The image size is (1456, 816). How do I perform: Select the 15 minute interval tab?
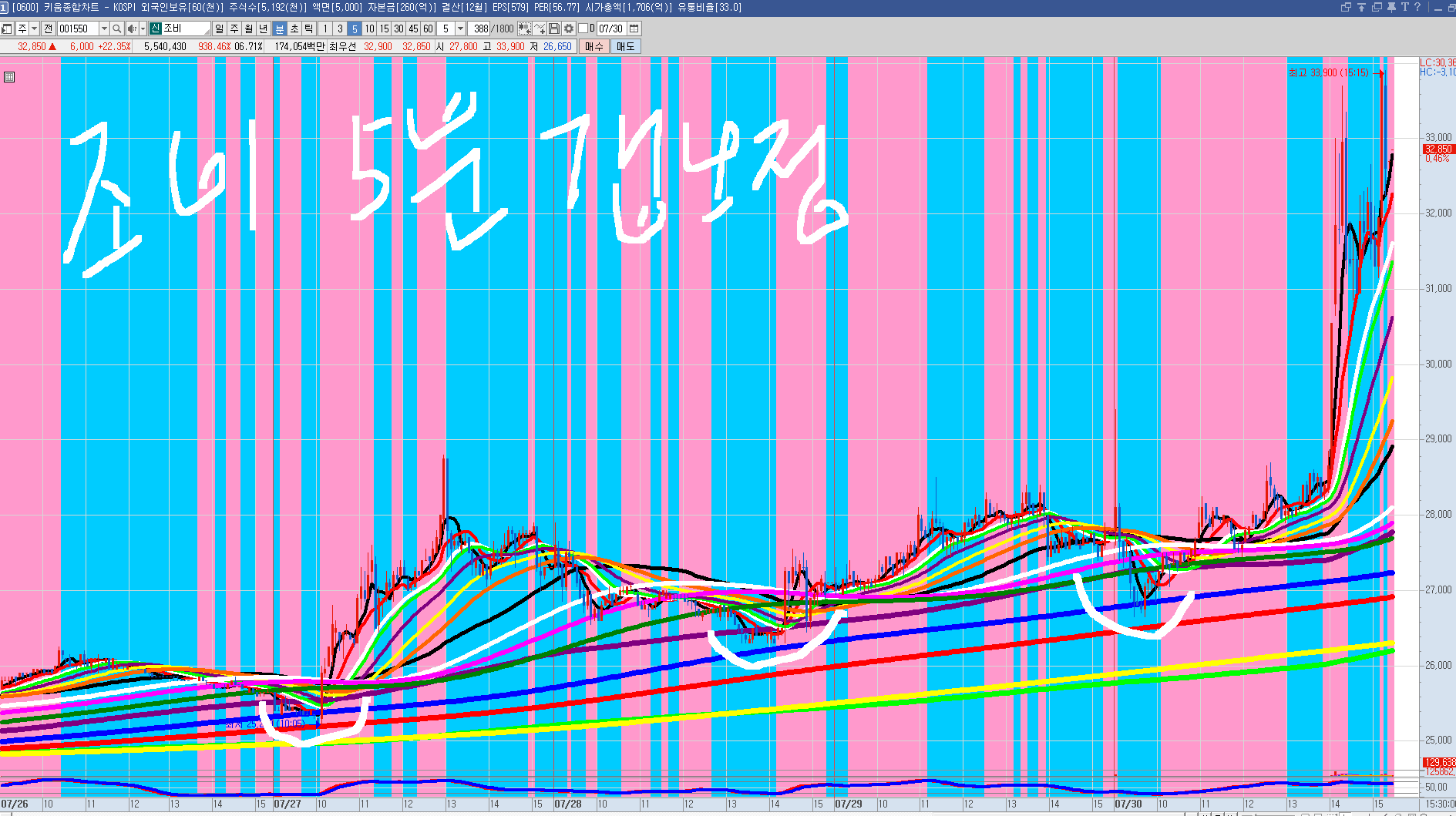(x=384, y=29)
